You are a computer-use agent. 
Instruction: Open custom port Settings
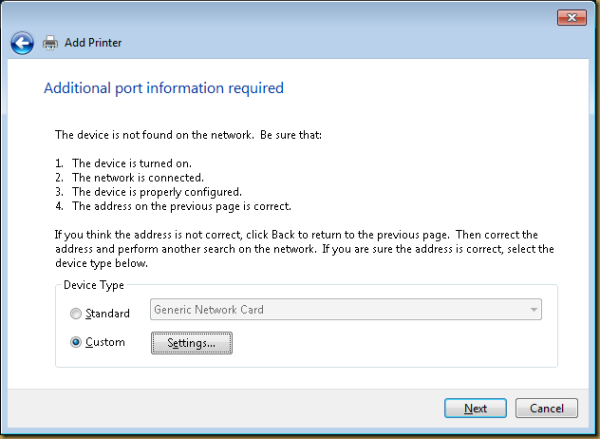[x=191, y=343]
